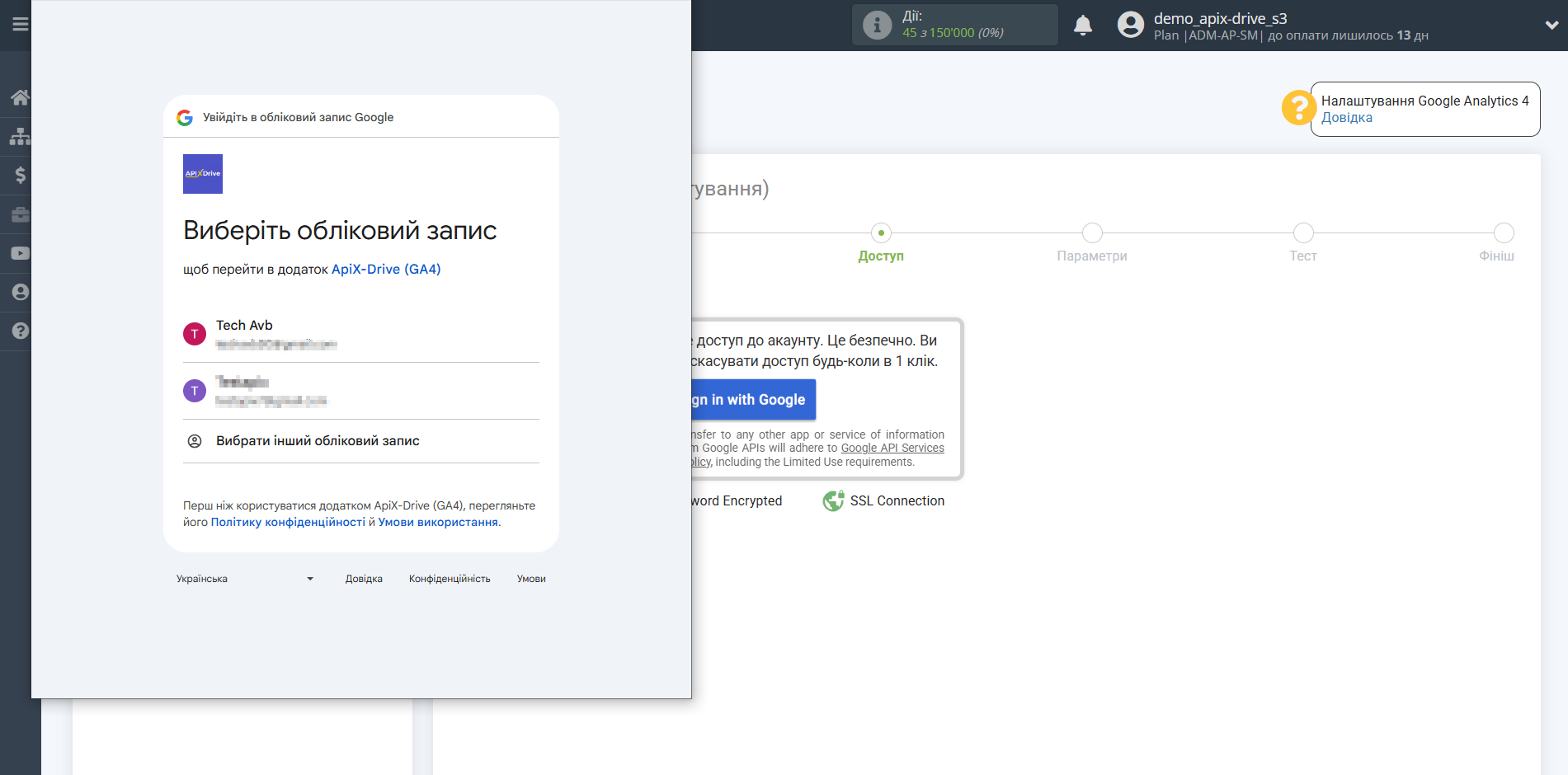Open the YouTube video tutorials icon
1568x775 pixels.
click(x=20, y=253)
